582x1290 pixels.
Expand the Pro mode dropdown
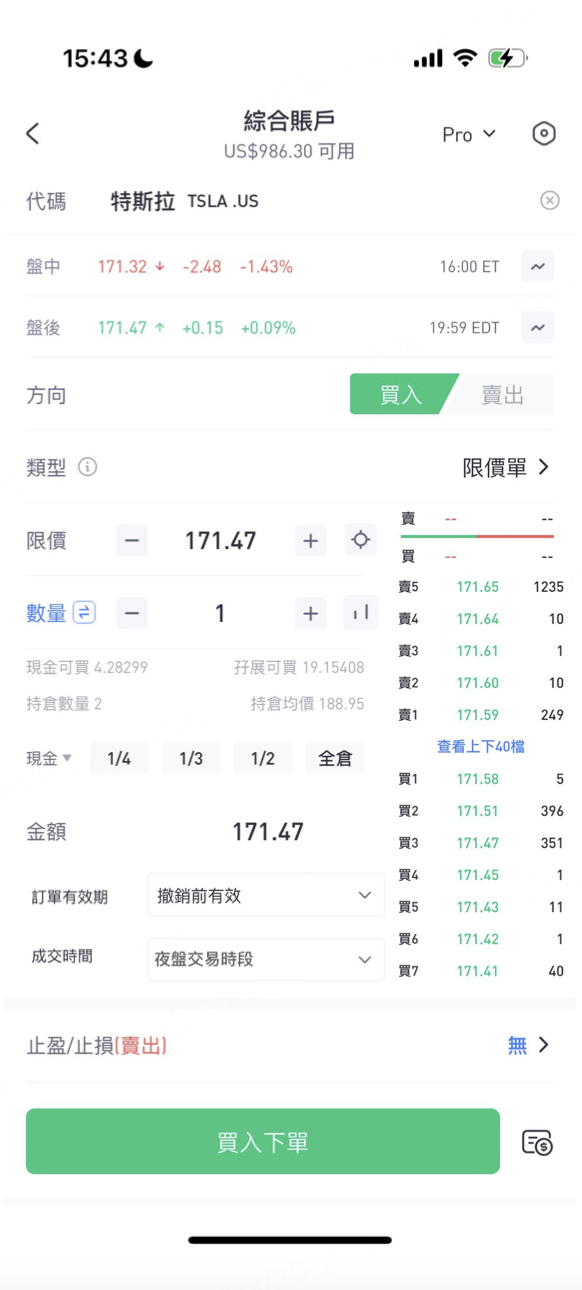click(x=469, y=134)
